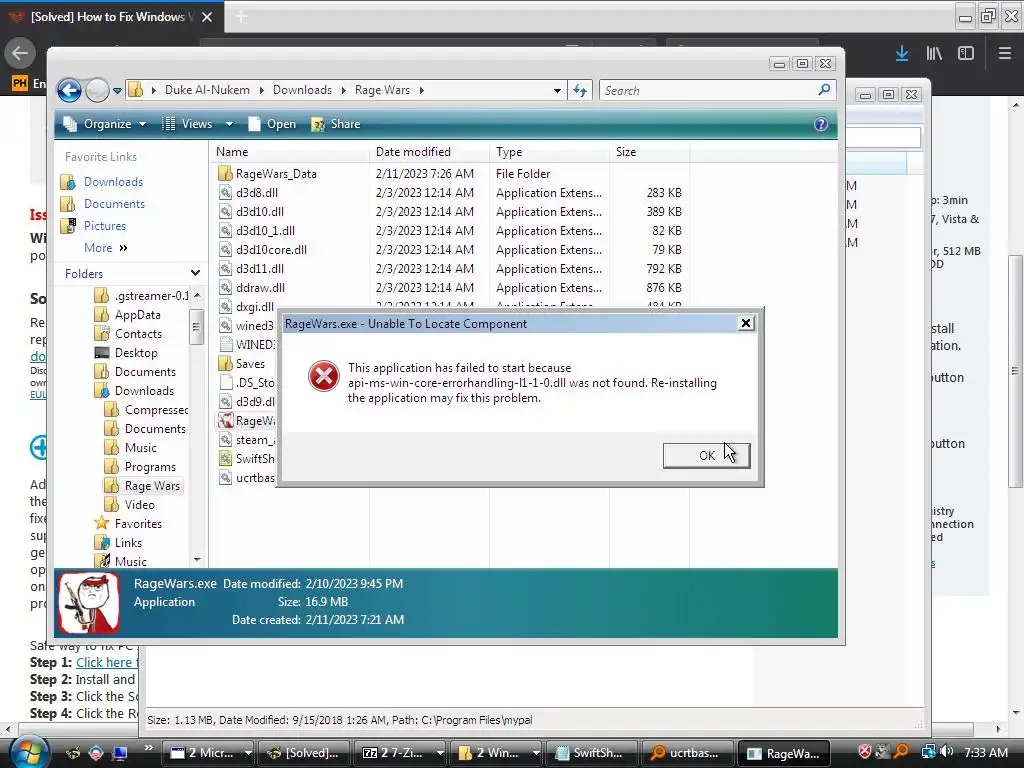
Task: Select the RageWars.exe file icon
Action: click(x=225, y=421)
